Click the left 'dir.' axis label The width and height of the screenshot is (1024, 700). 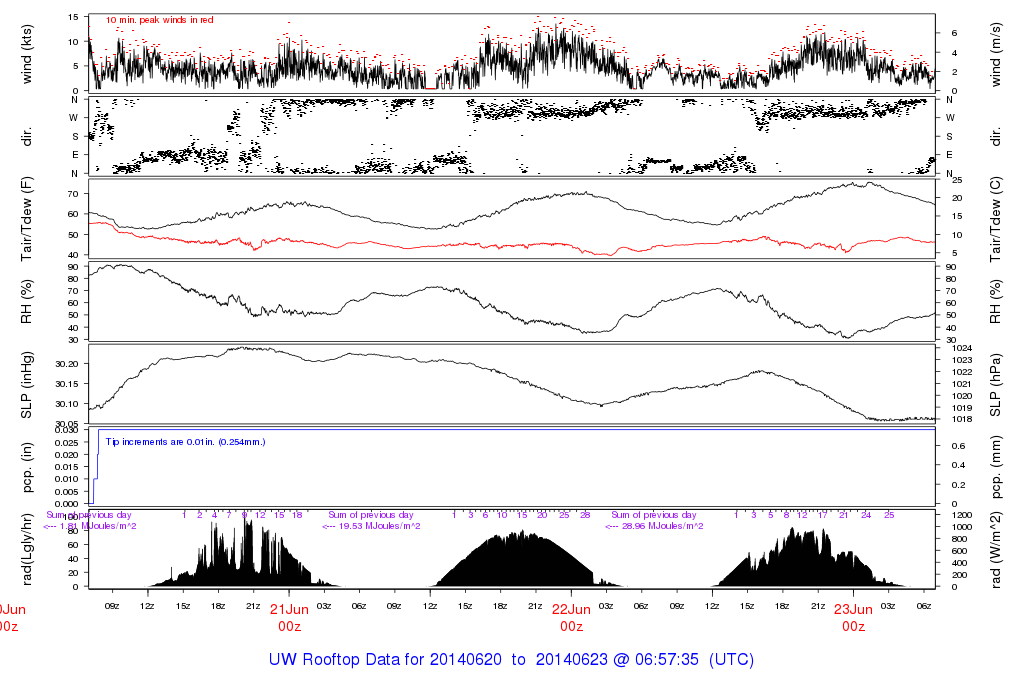coord(28,135)
